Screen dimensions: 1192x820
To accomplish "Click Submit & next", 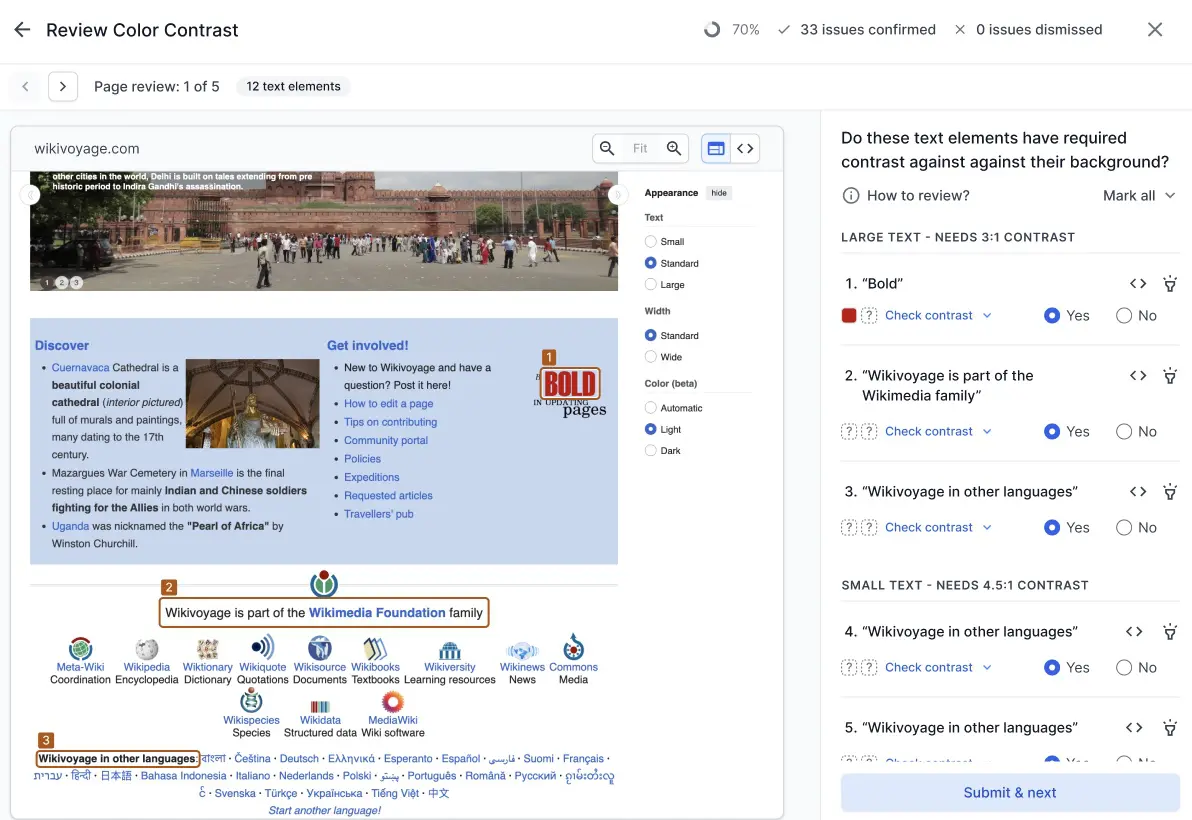I will tap(1009, 792).
